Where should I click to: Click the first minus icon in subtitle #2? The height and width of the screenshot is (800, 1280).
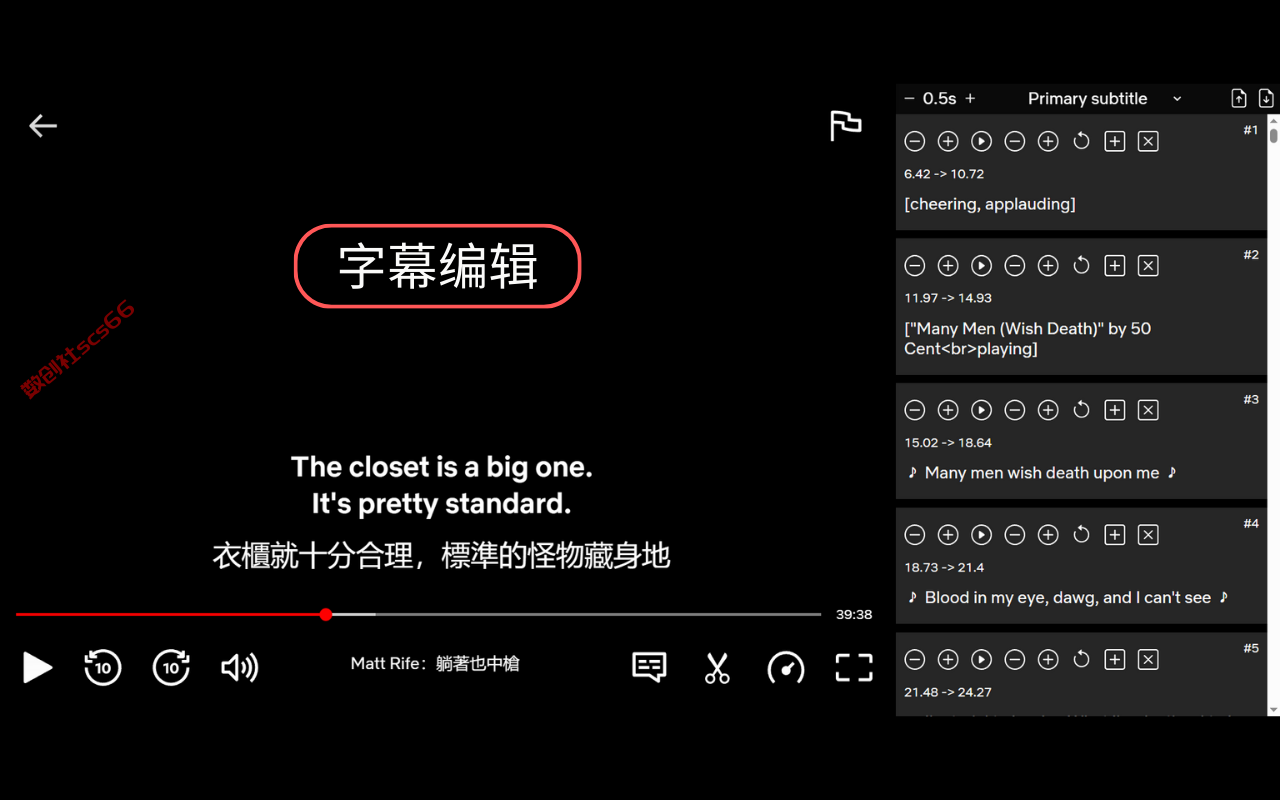pos(915,265)
